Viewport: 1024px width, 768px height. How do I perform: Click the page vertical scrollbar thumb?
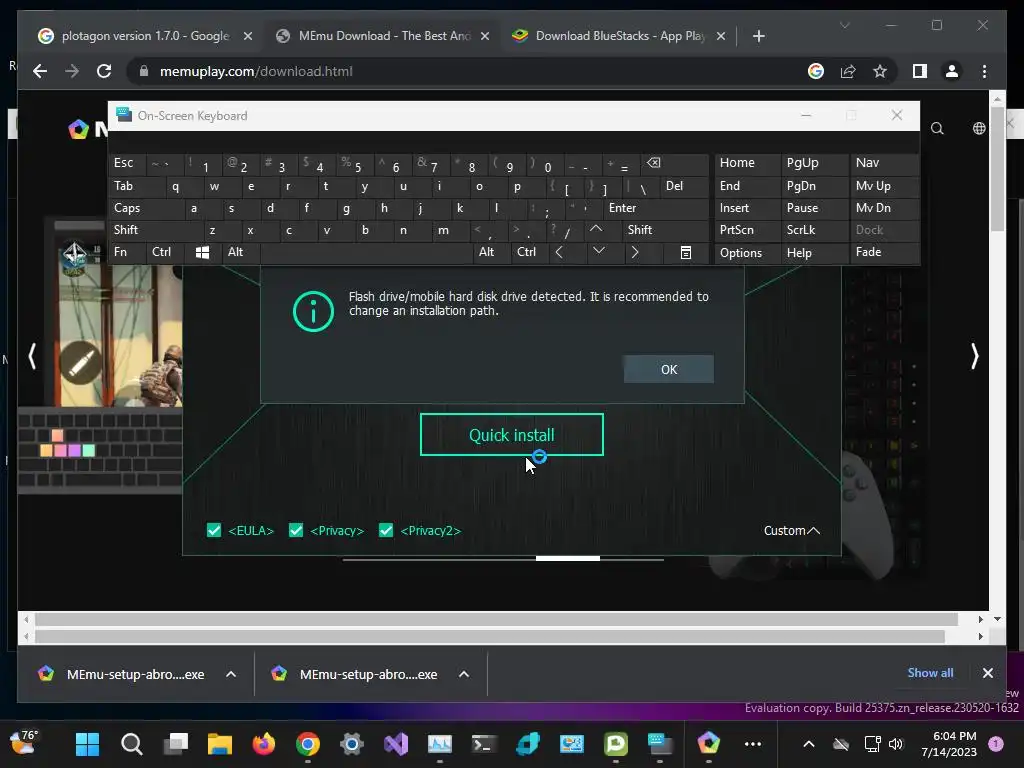pyautogui.click(x=997, y=168)
